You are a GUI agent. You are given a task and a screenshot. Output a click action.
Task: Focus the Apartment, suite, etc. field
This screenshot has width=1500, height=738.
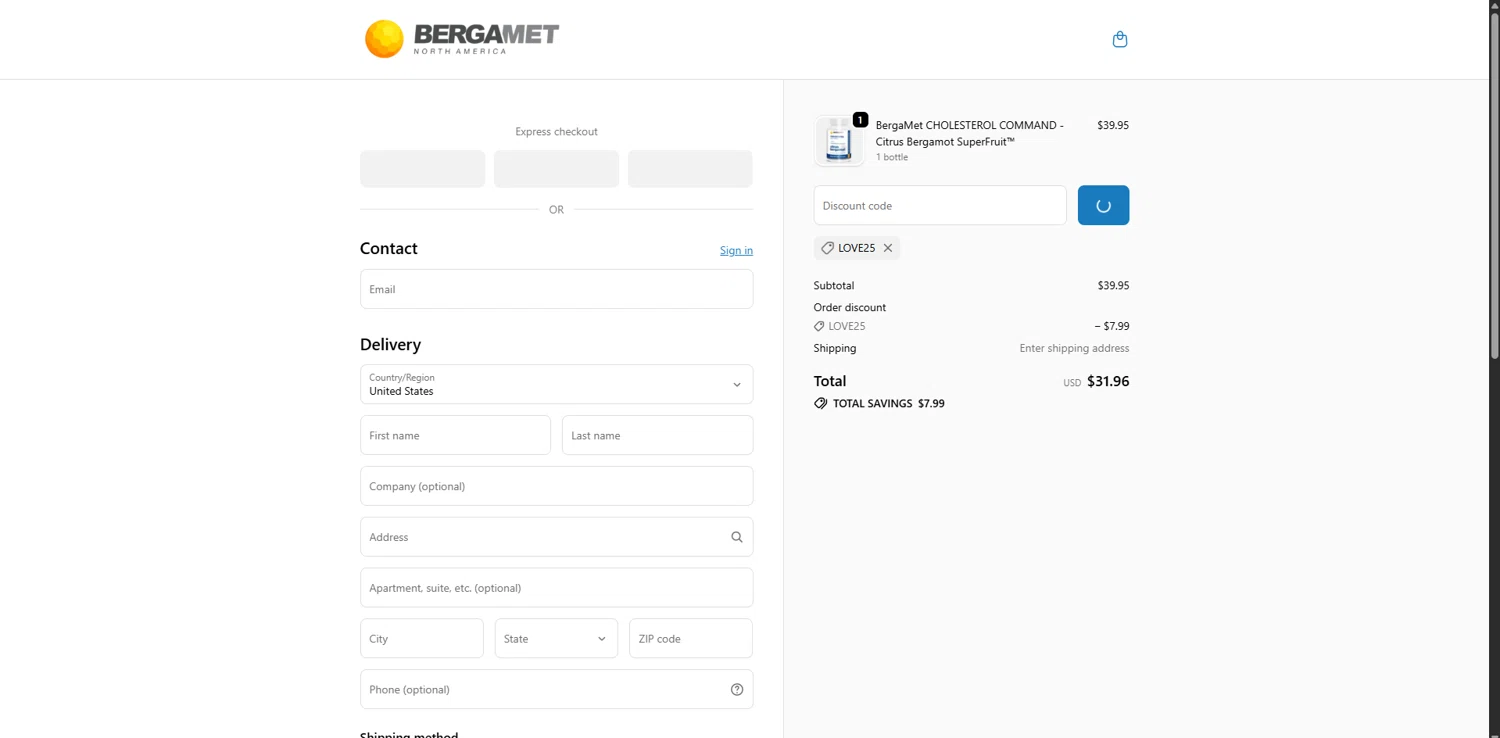556,588
